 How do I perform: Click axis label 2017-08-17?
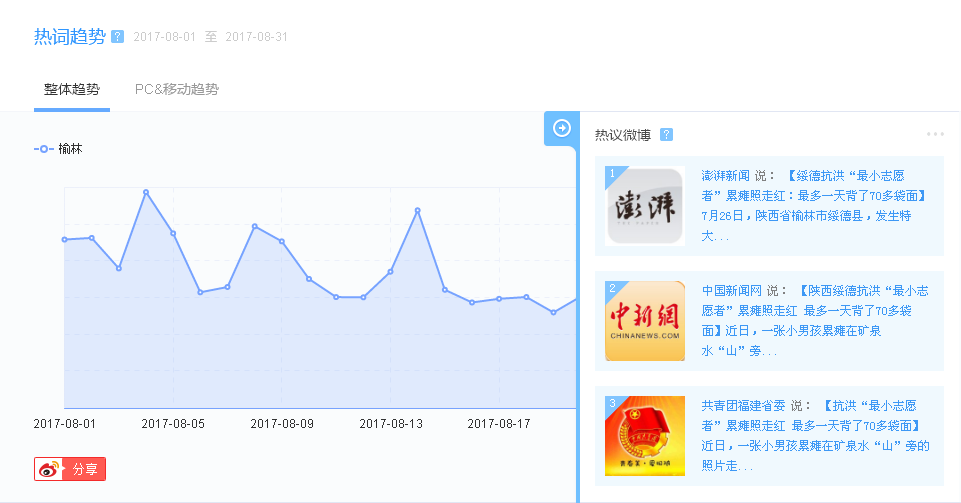tap(499, 424)
